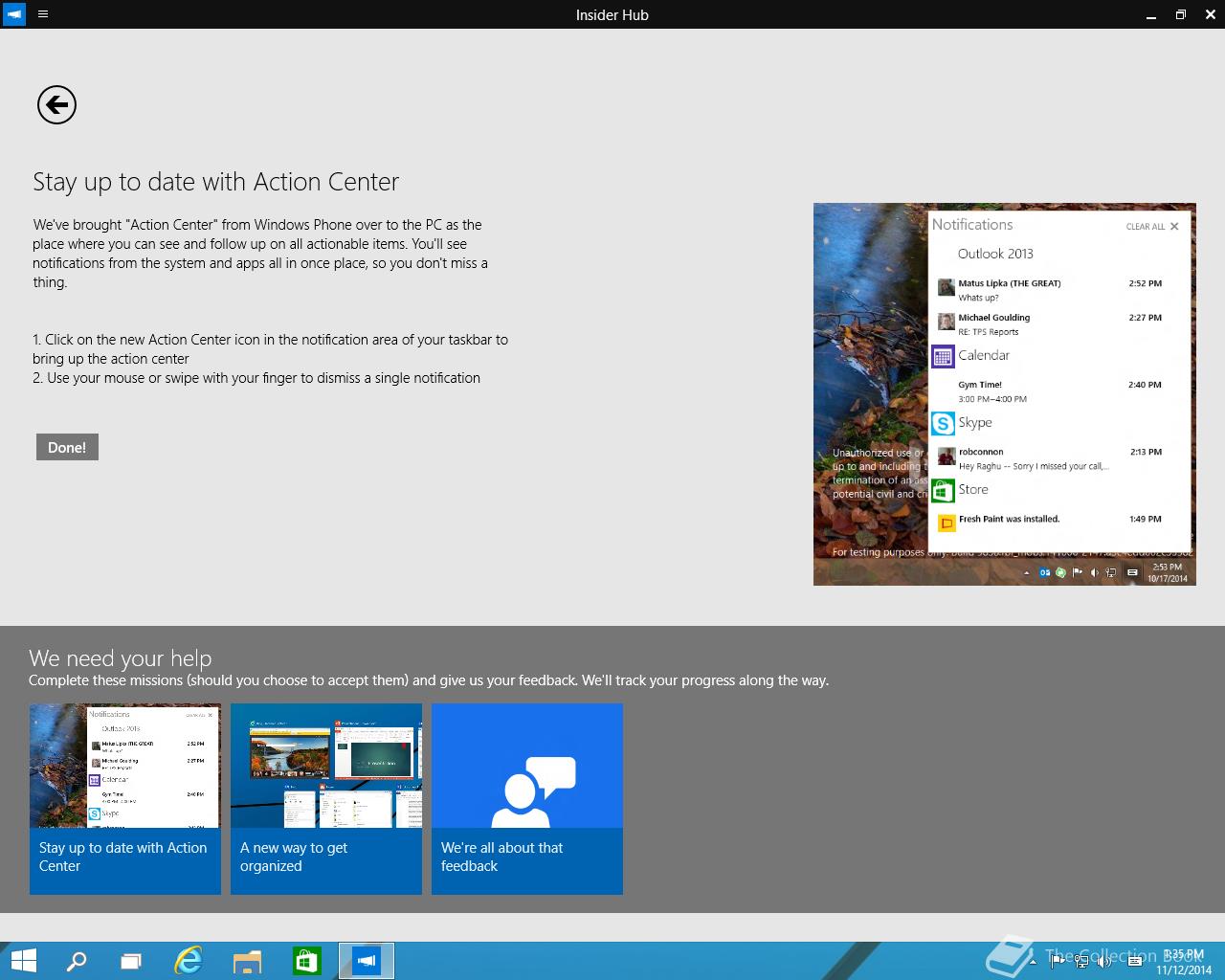Screen dimensions: 1225x980
Task: Click the volume speaker tray icon
Action: (1103, 961)
